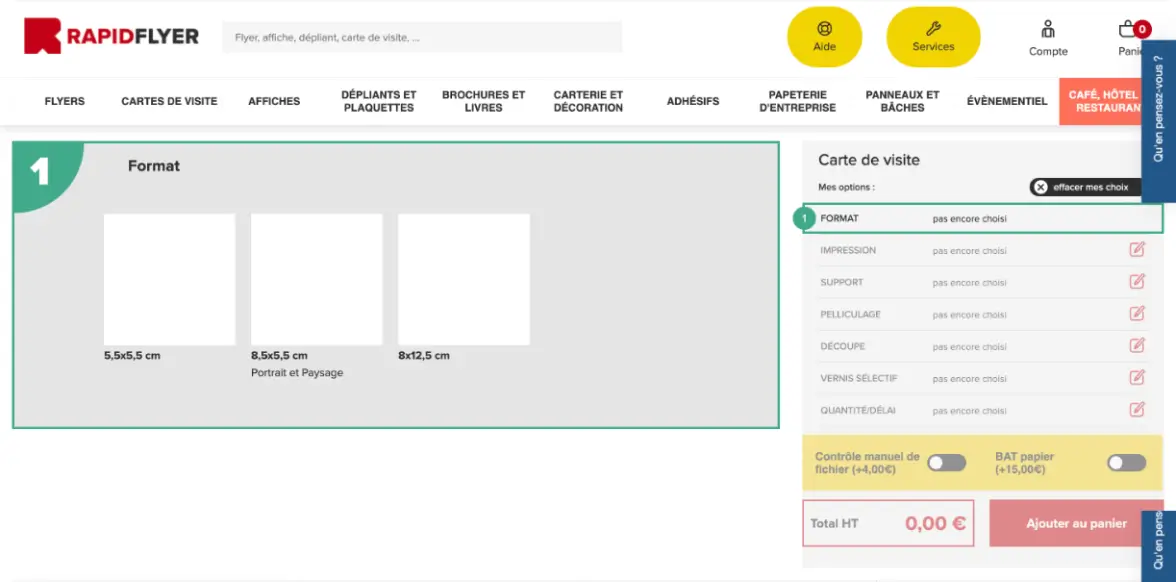The image size is (1176, 582).
Task: Click the edit icon for Support
Action: pyautogui.click(x=1137, y=282)
